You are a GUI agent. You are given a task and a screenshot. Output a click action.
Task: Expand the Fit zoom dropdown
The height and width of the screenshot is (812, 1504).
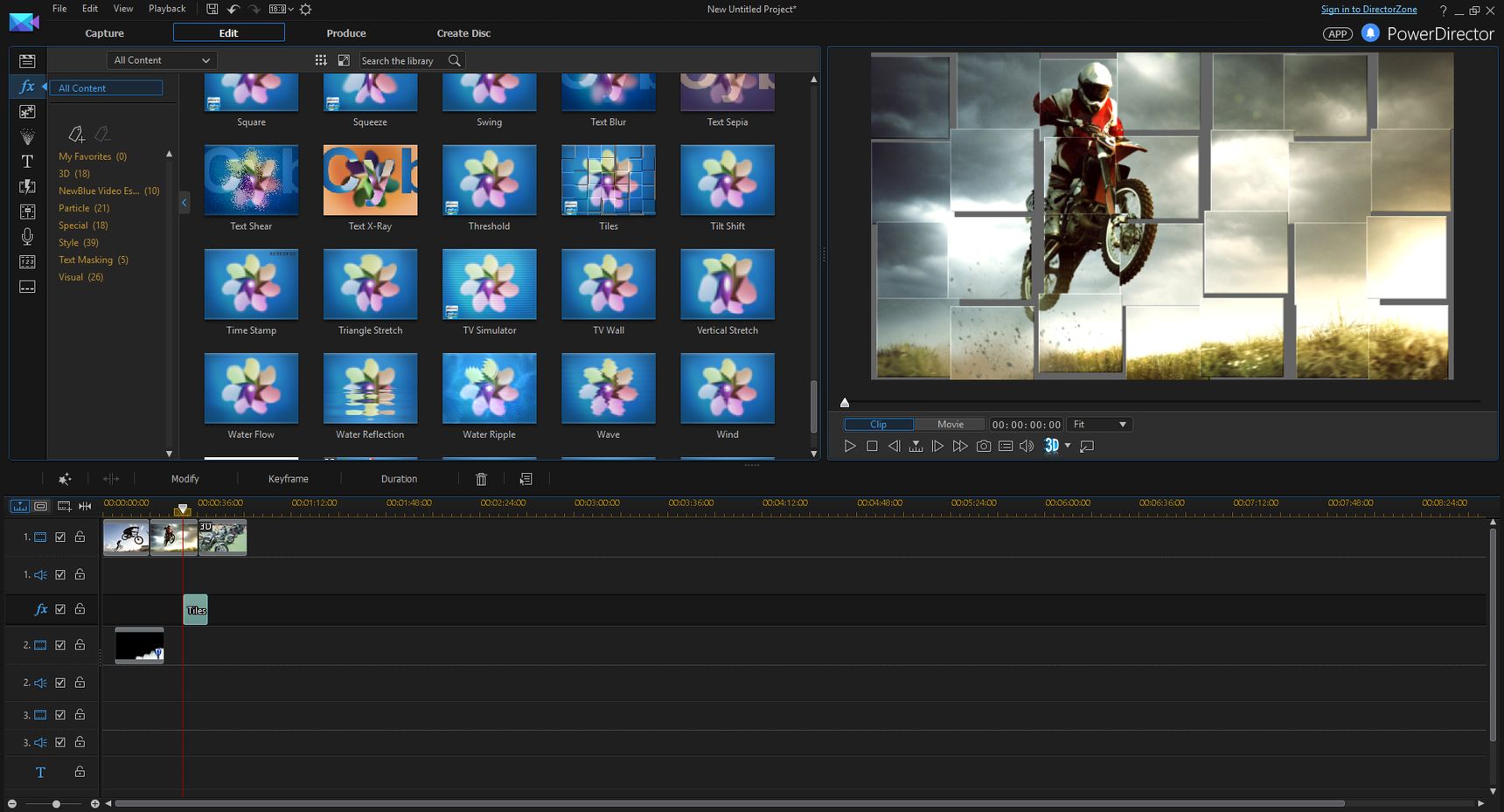(1100, 425)
